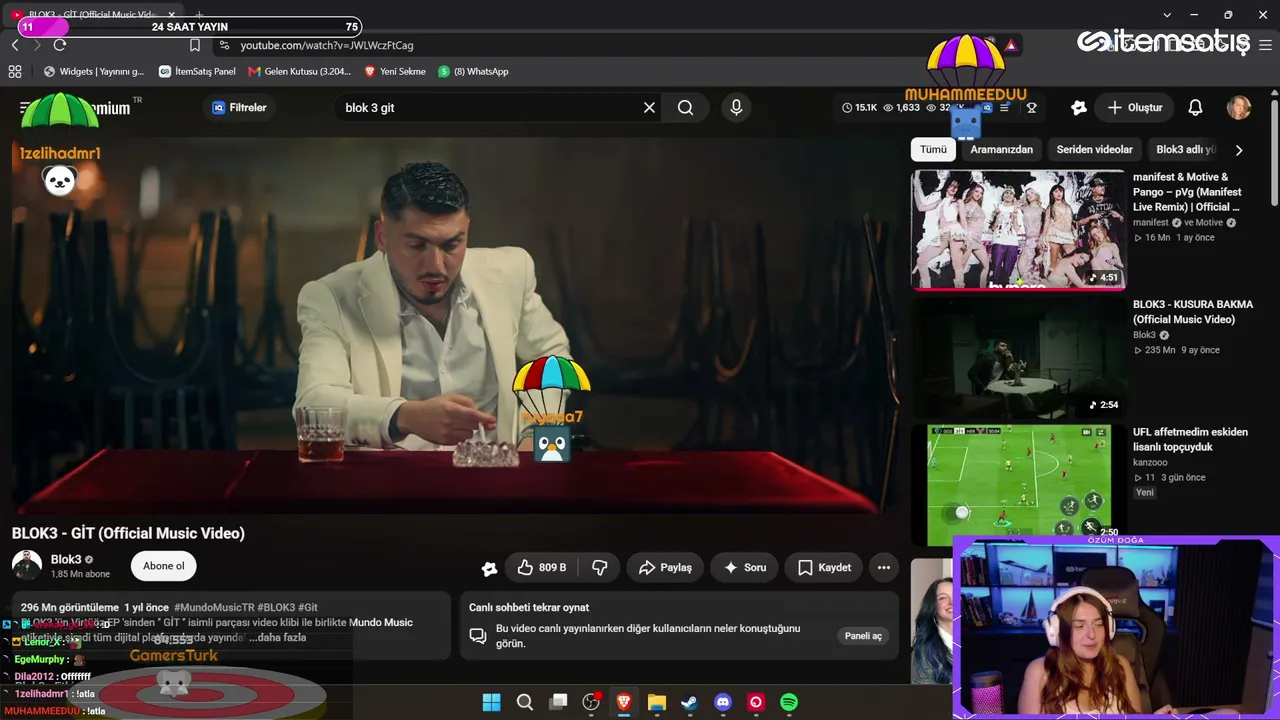
Task: Save the video with "Kaydet"
Action: pyautogui.click(x=824, y=568)
